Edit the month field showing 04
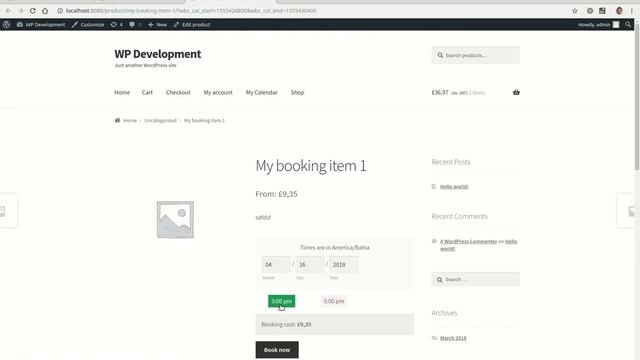The width and height of the screenshot is (640, 360). (276, 264)
